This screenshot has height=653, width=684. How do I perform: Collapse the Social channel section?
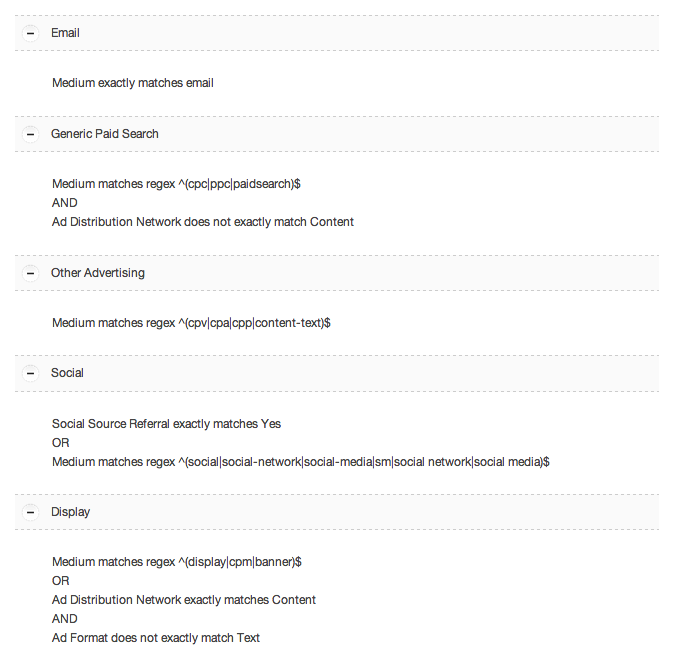(x=31, y=373)
